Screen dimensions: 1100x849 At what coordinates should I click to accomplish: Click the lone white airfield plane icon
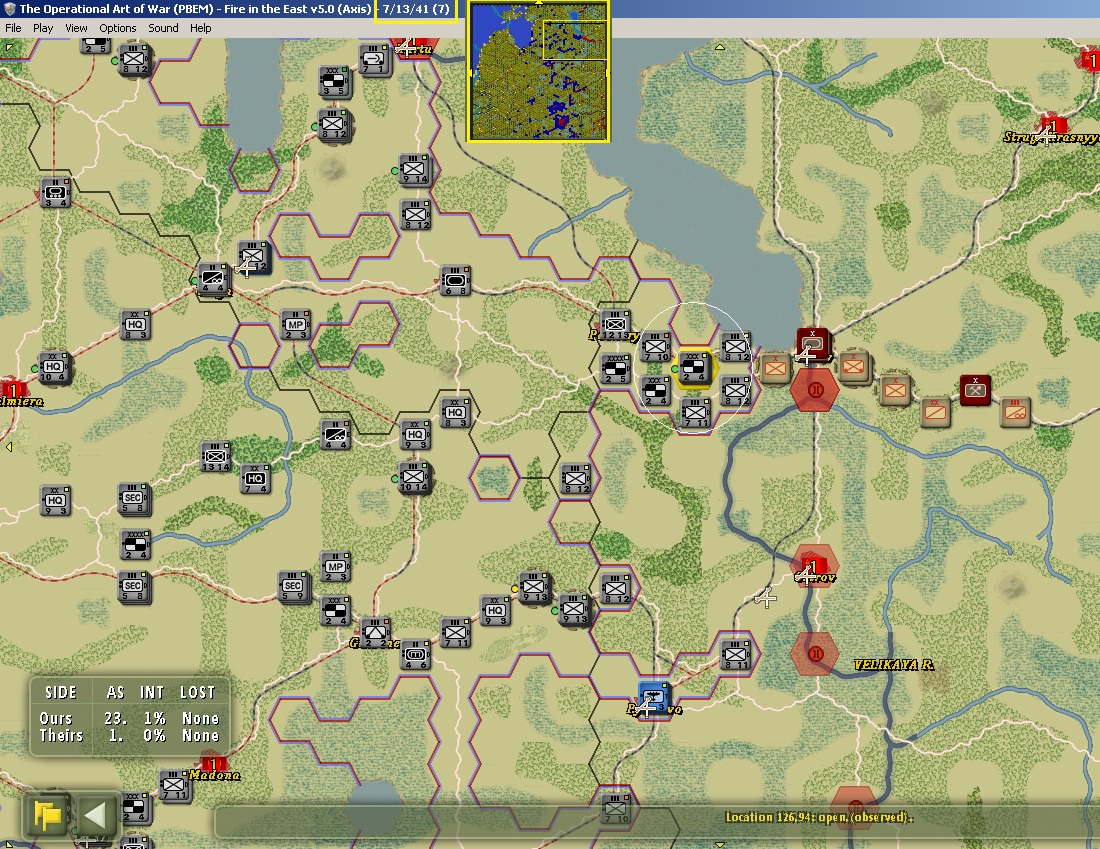tap(765, 598)
